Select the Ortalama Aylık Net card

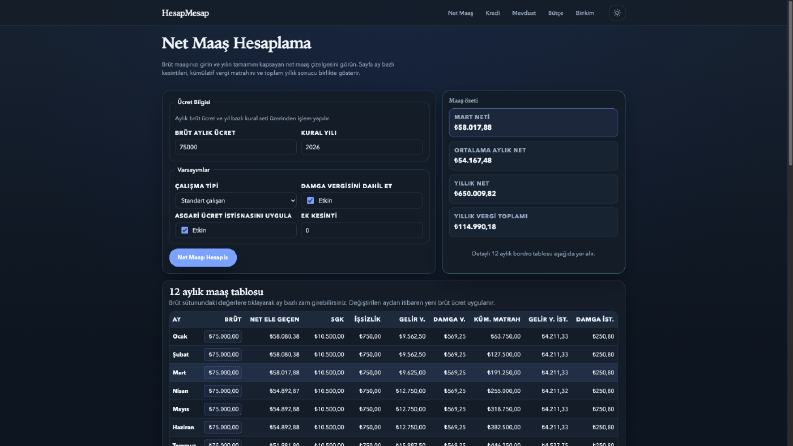(x=533, y=156)
